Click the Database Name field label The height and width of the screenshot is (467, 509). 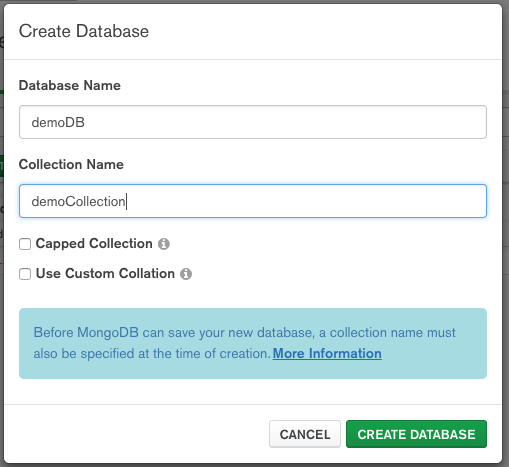click(70, 85)
